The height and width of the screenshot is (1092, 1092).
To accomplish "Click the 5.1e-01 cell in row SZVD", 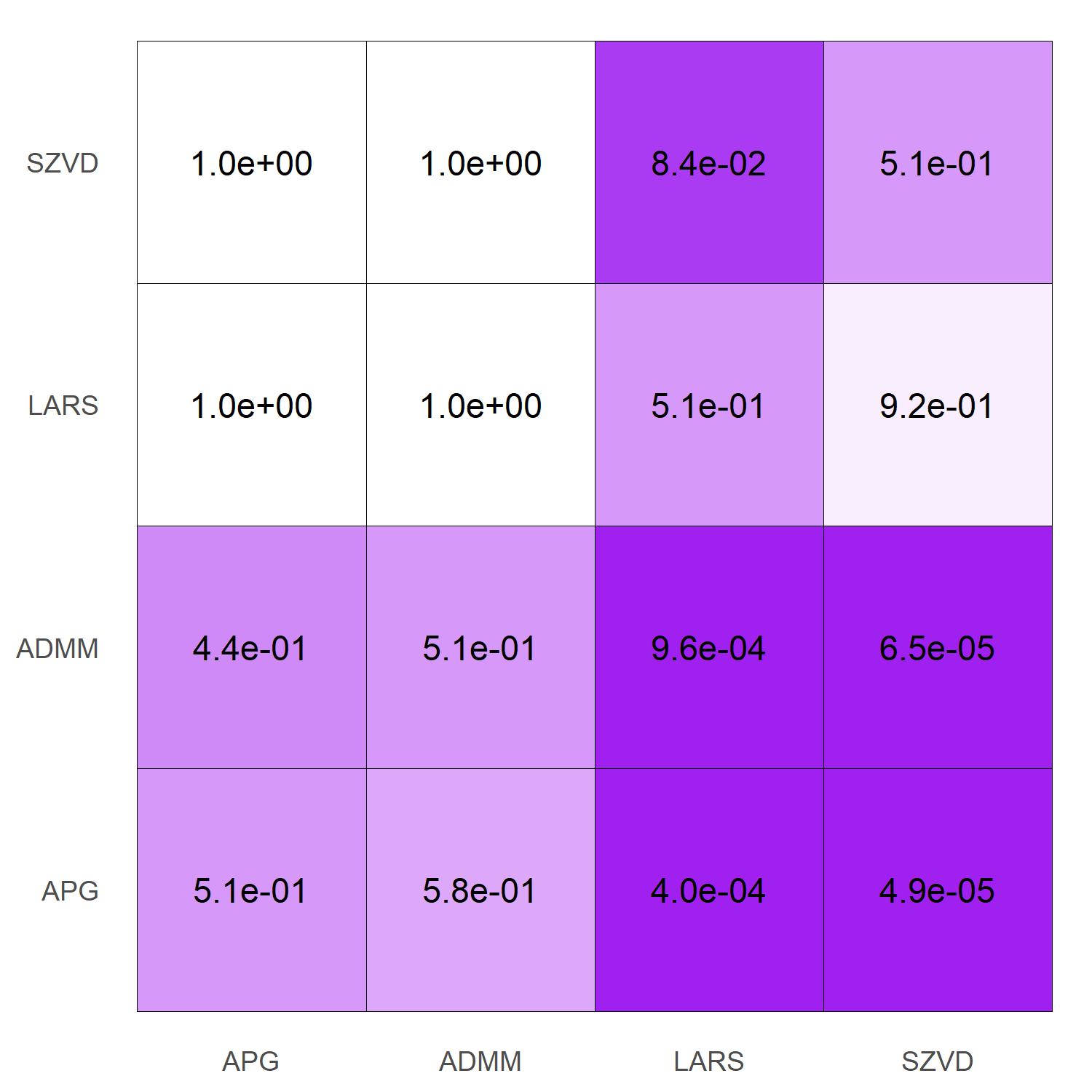I will (938, 163).
